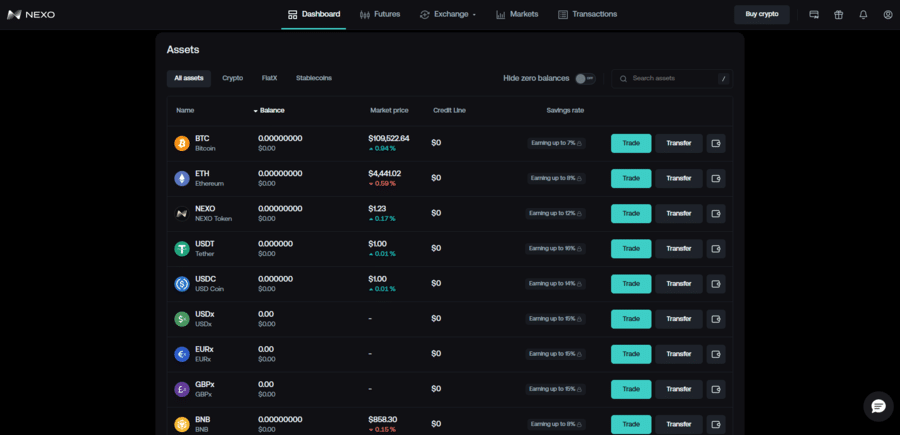The height and width of the screenshot is (435, 900).
Task: Click the wallet icon in GBPx row
Action: [716, 389]
